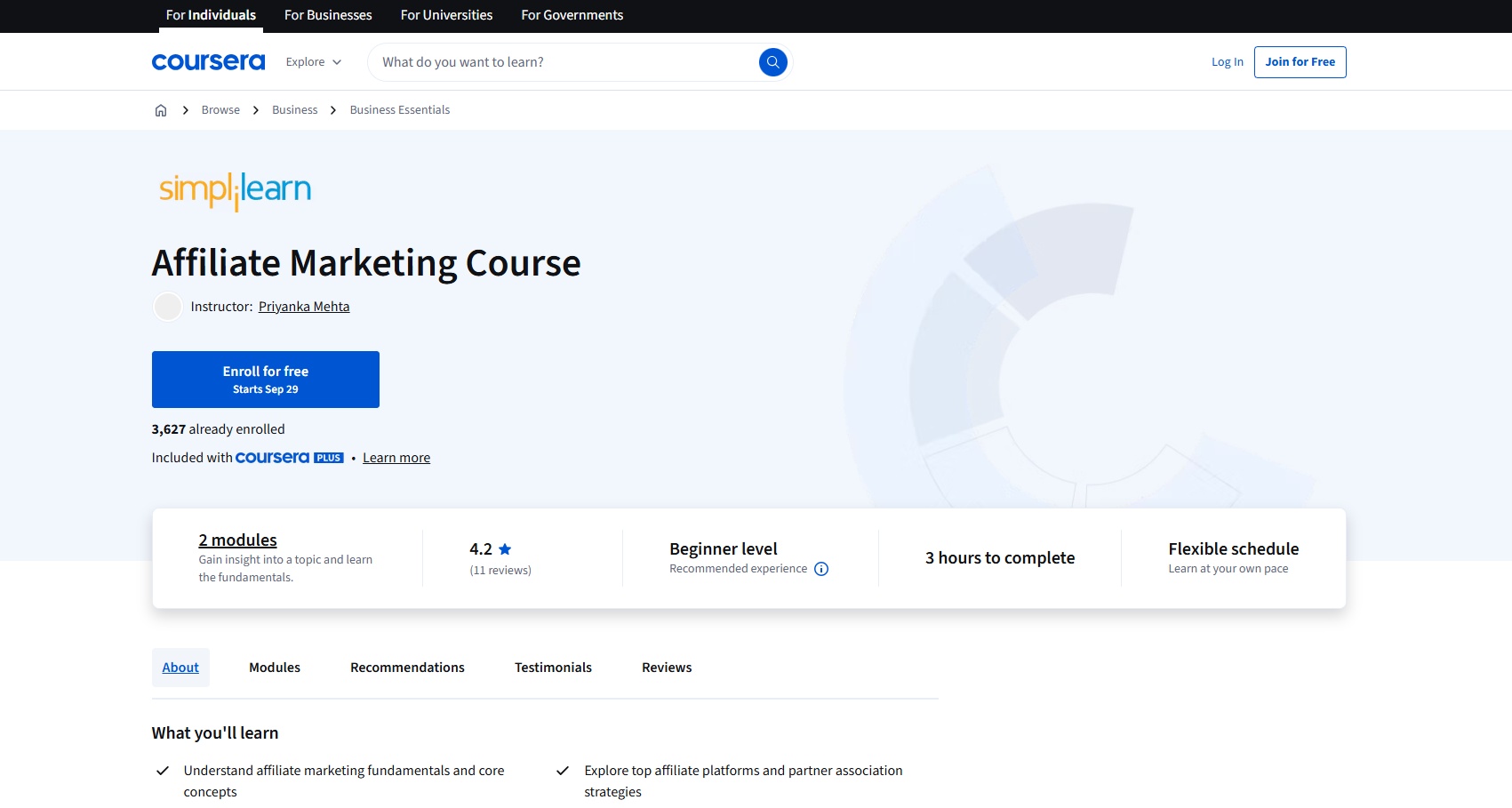1512x808 pixels.
Task: Switch to For Individuals tab
Action: tap(211, 15)
